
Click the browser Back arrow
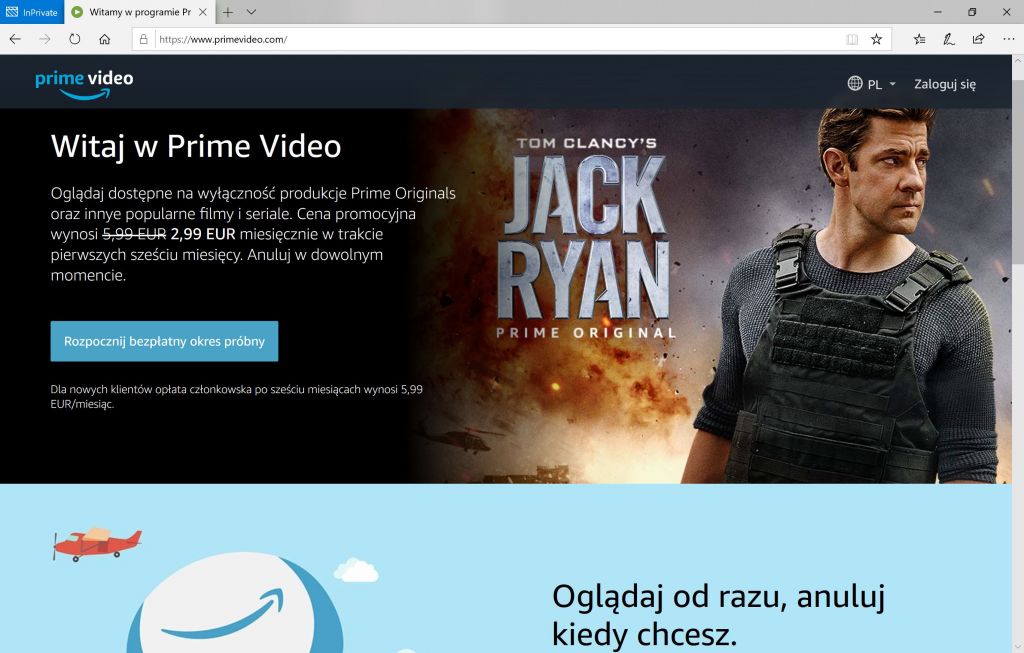[15, 39]
